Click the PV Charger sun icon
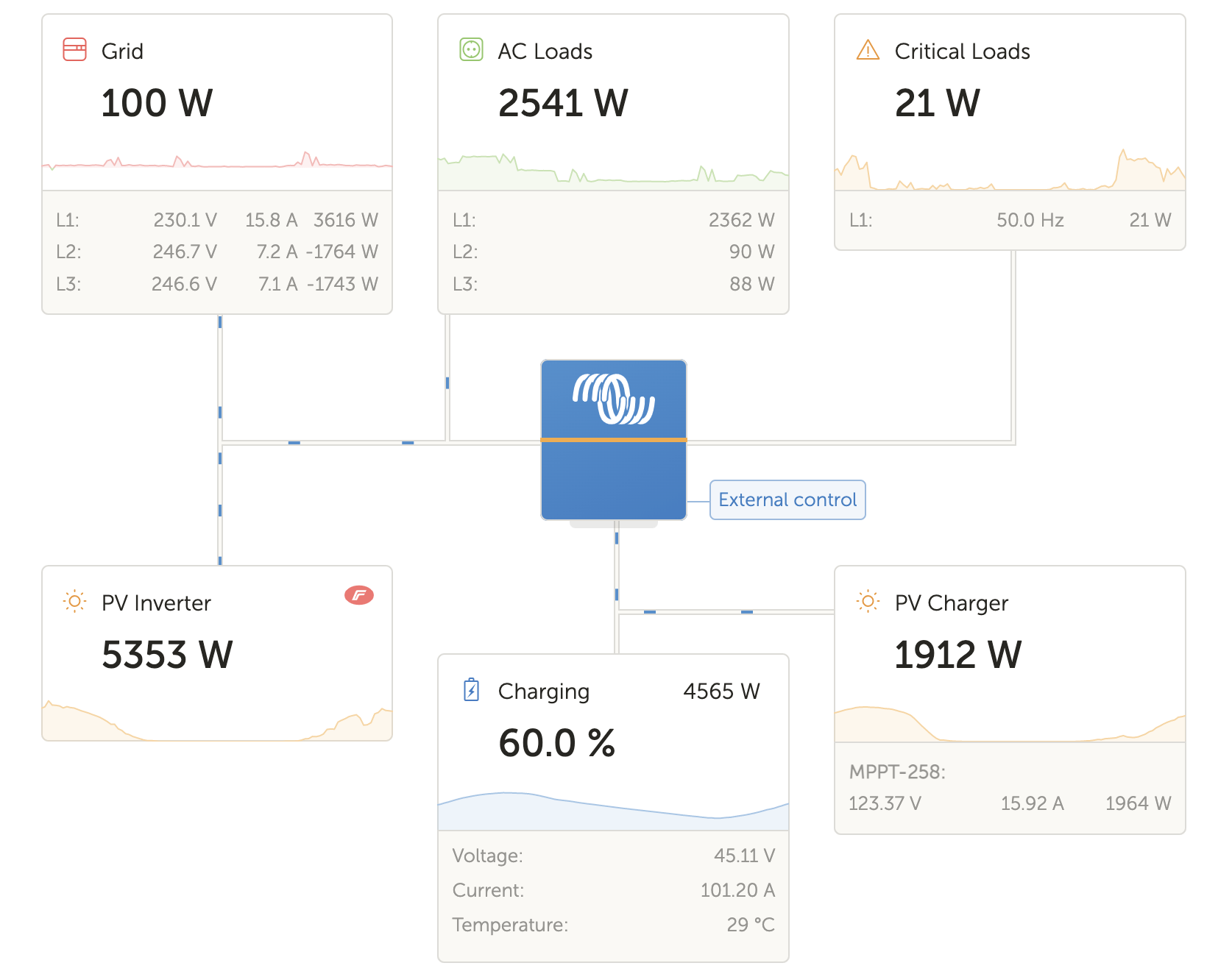1232x974 pixels. pos(868,602)
